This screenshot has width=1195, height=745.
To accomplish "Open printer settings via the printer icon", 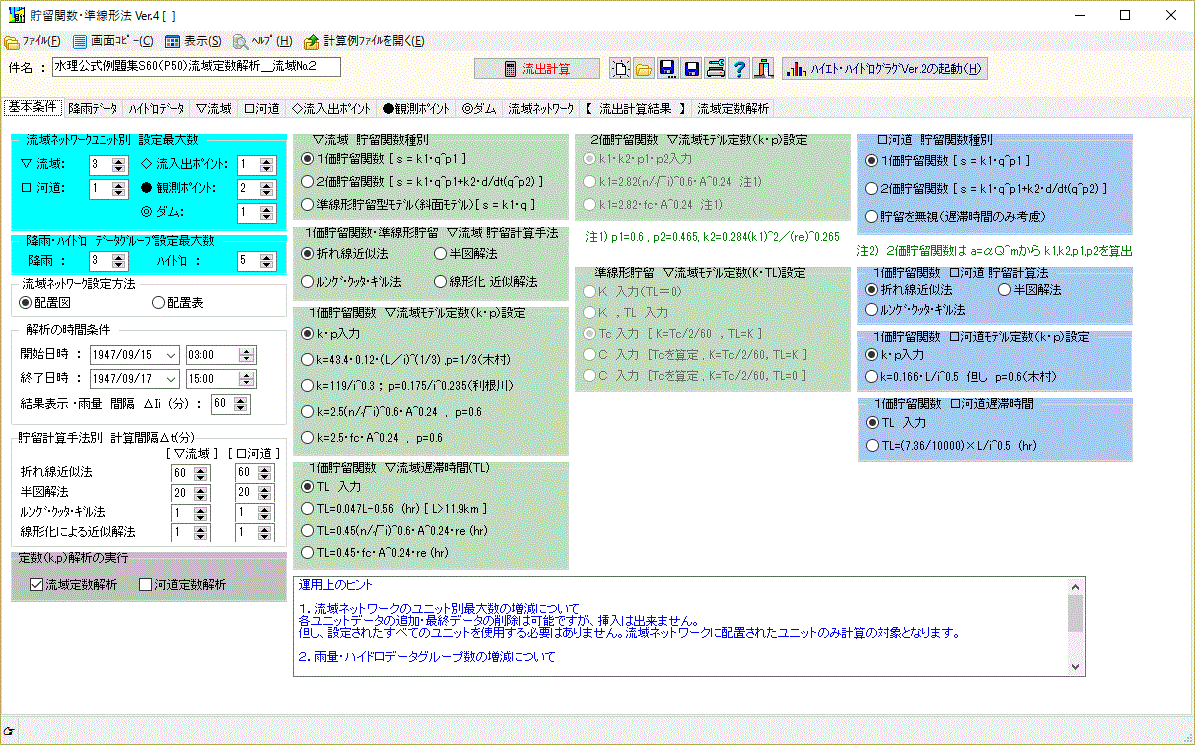I will pyautogui.click(x=714, y=68).
